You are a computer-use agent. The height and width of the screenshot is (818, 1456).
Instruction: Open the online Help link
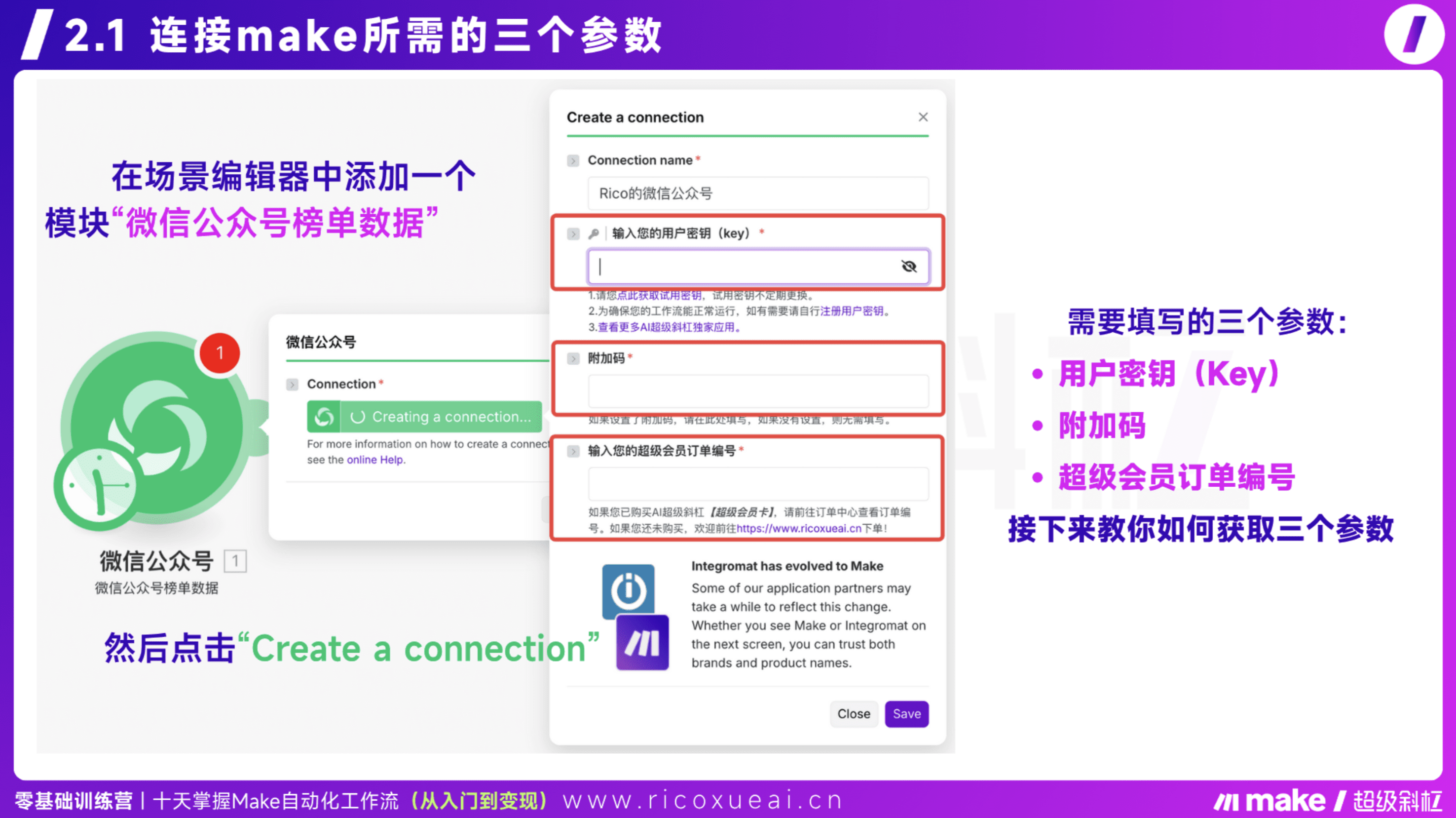[x=375, y=460]
